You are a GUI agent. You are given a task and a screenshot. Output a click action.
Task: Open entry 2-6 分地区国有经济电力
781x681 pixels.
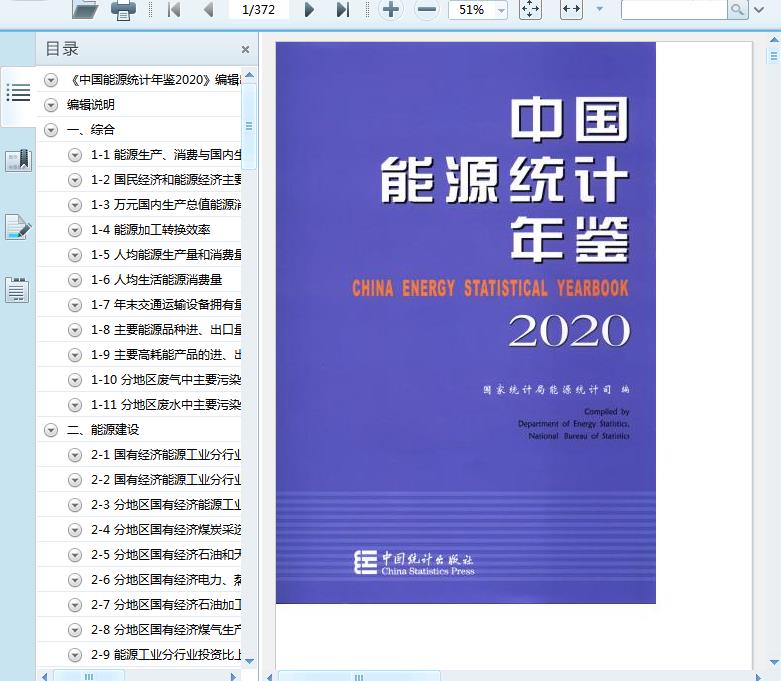click(166, 580)
